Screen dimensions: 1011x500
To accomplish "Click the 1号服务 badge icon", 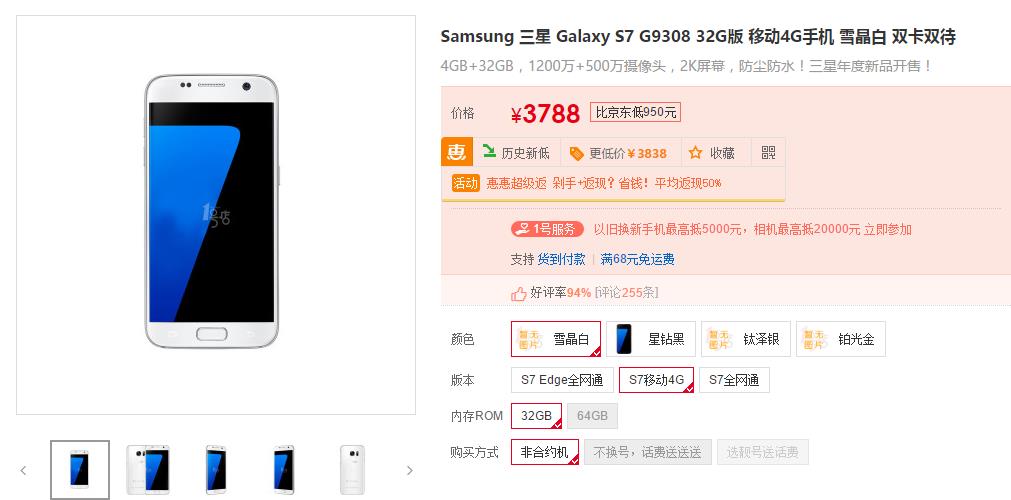I will click(x=547, y=229).
